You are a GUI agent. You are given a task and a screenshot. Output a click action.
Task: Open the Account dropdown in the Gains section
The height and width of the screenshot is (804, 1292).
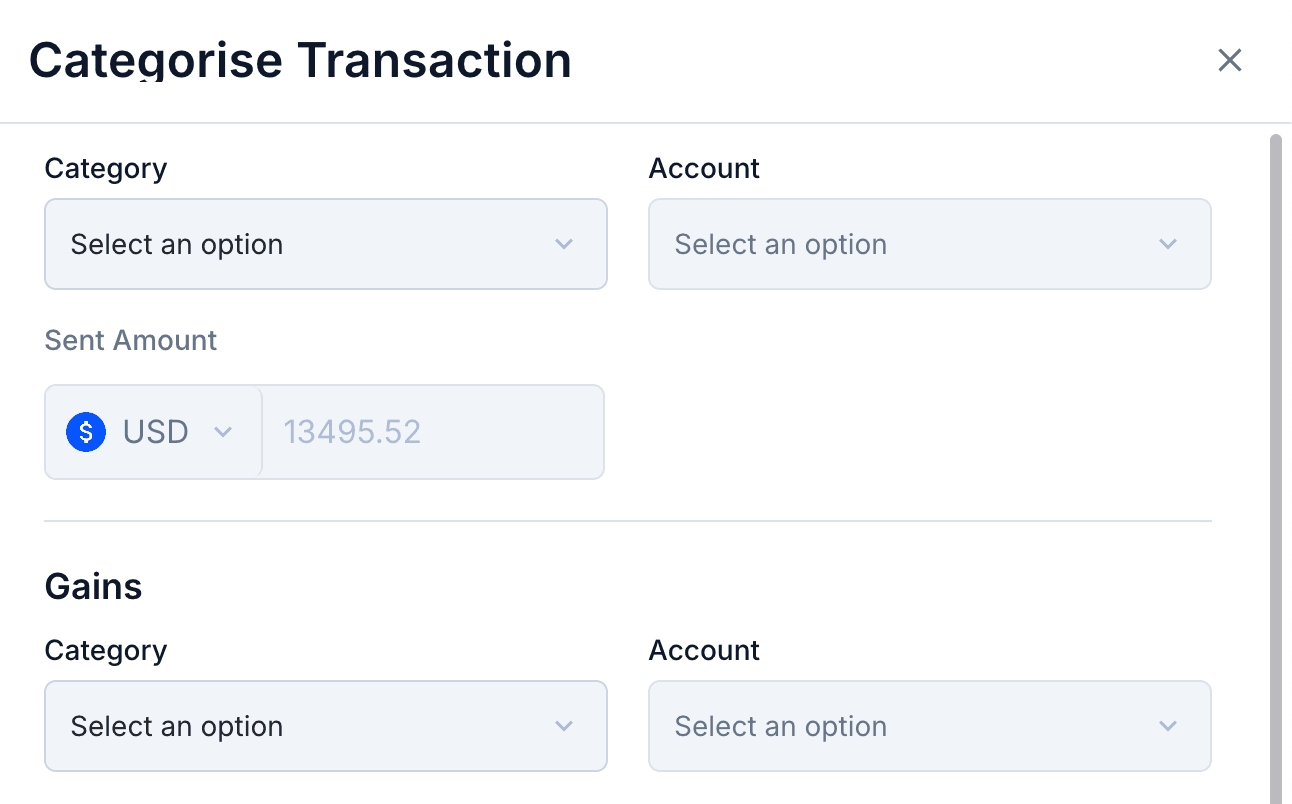pyautogui.click(x=930, y=726)
